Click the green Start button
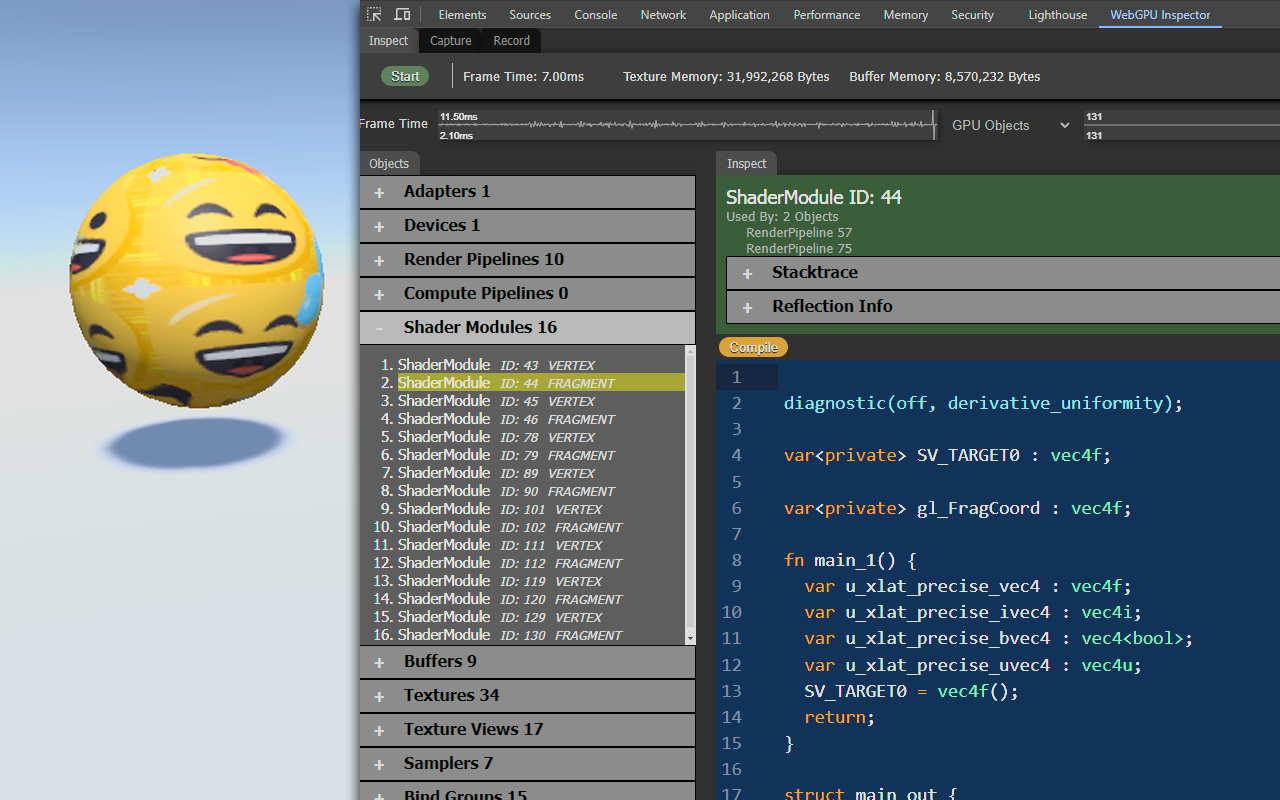Image resolution: width=1280 pixels, height=800 pixels. [405, 76]
